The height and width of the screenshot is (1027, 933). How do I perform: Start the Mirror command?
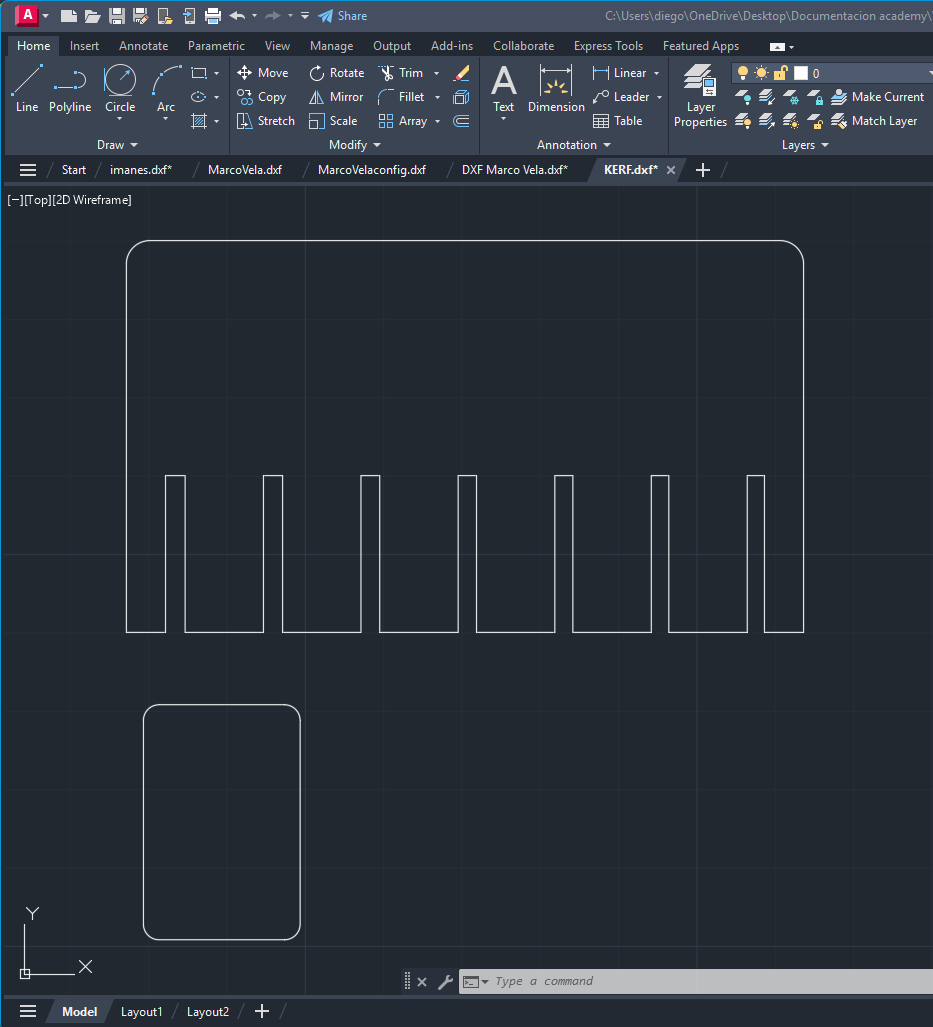pyautogui.click(x=335, y=96)
